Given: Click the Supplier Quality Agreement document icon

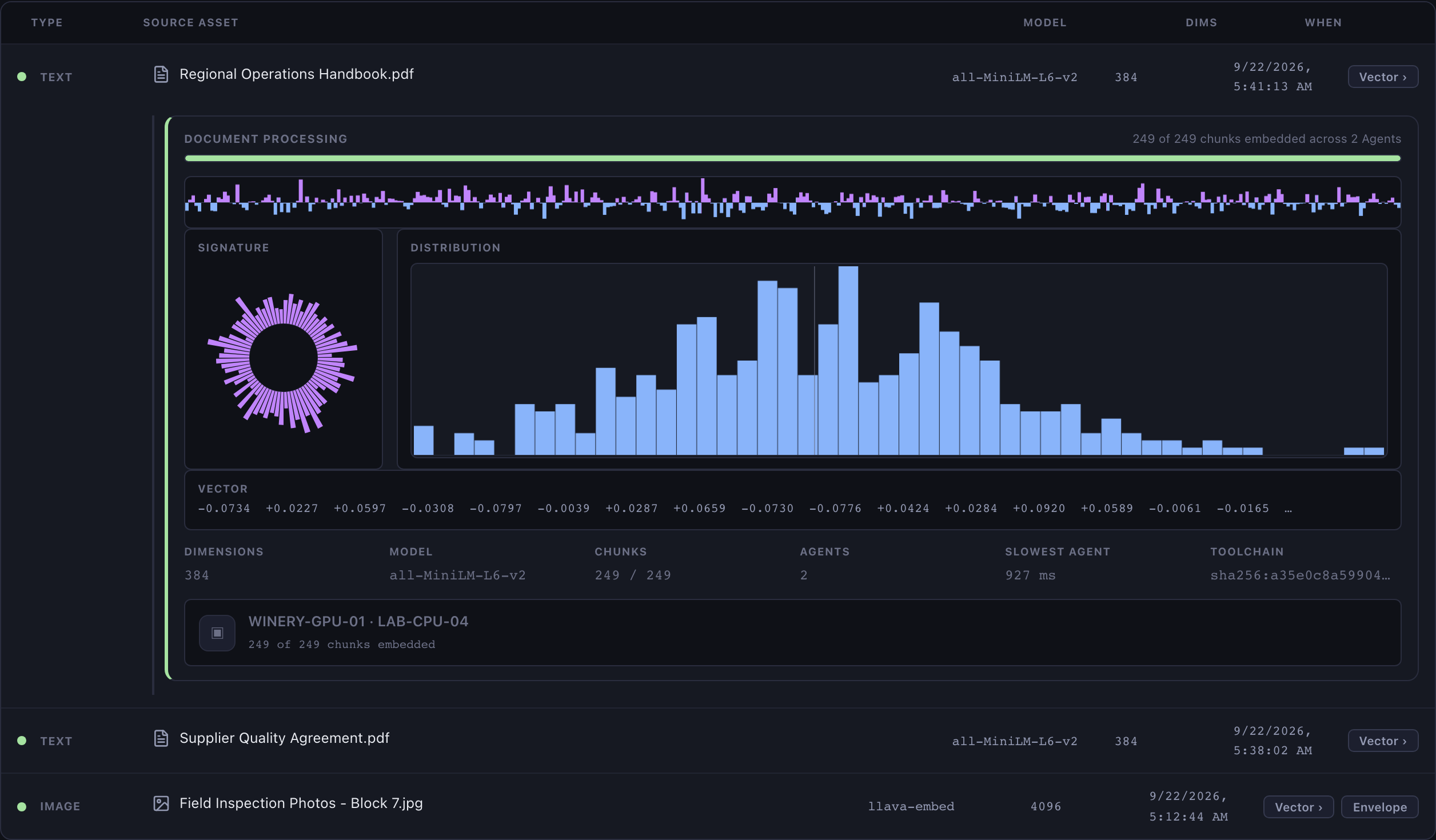Looking at the screenshot, I should coord(161,738).
